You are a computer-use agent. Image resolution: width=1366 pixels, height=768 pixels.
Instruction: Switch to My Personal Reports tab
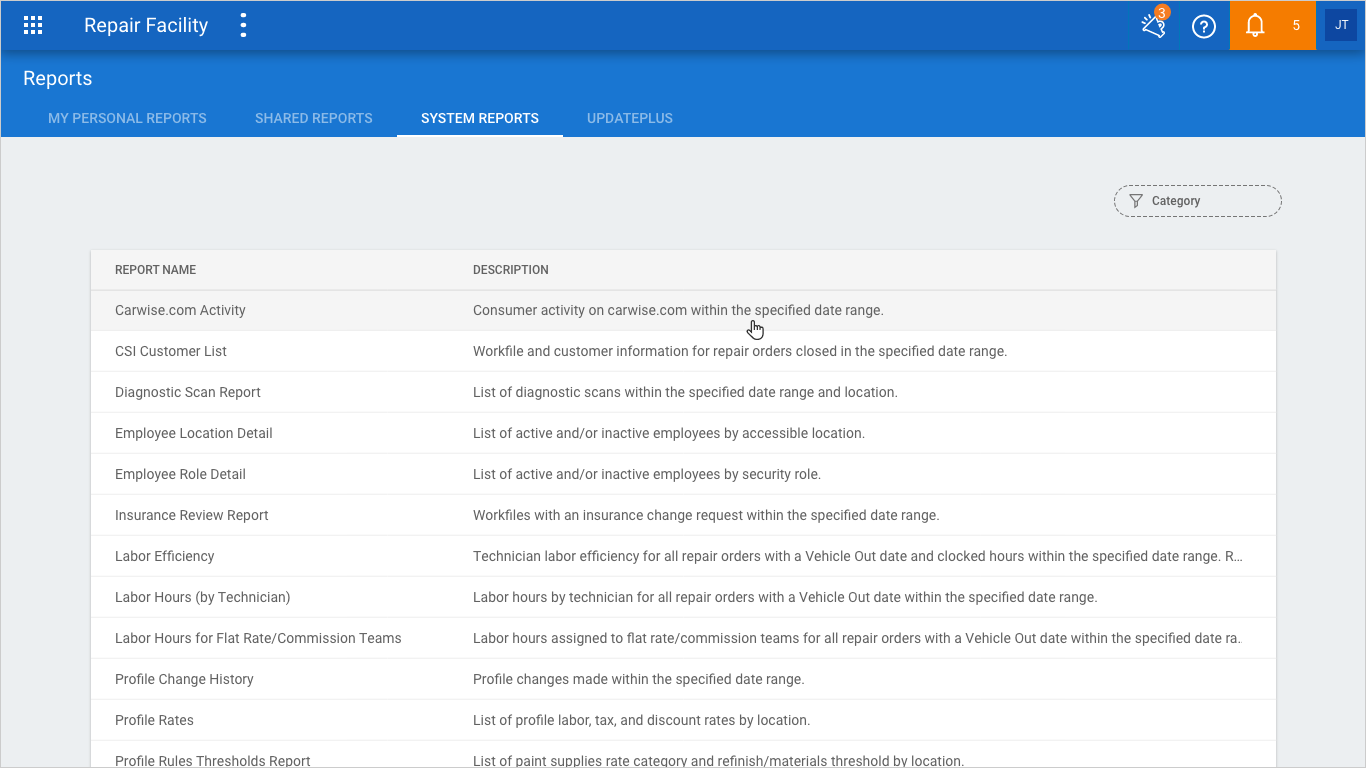tap(127, 118)
